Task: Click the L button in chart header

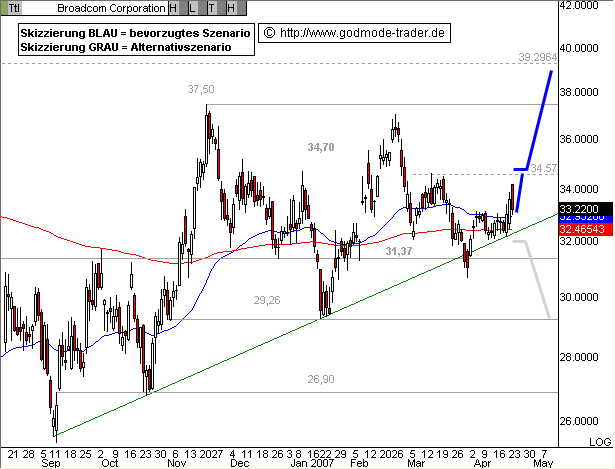Action: point(192,8)
